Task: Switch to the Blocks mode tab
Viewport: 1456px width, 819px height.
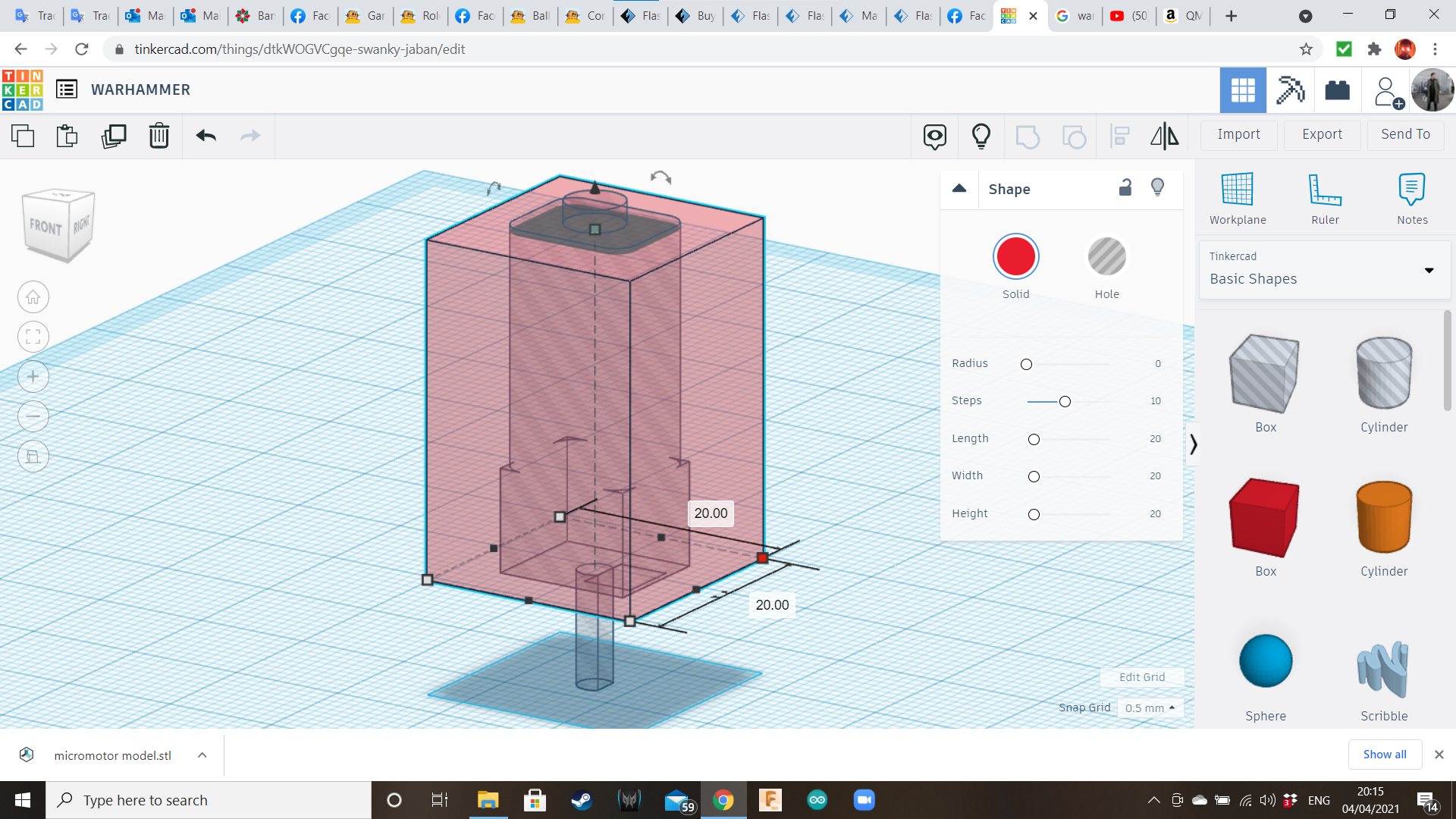Action: pos(1290,90)
